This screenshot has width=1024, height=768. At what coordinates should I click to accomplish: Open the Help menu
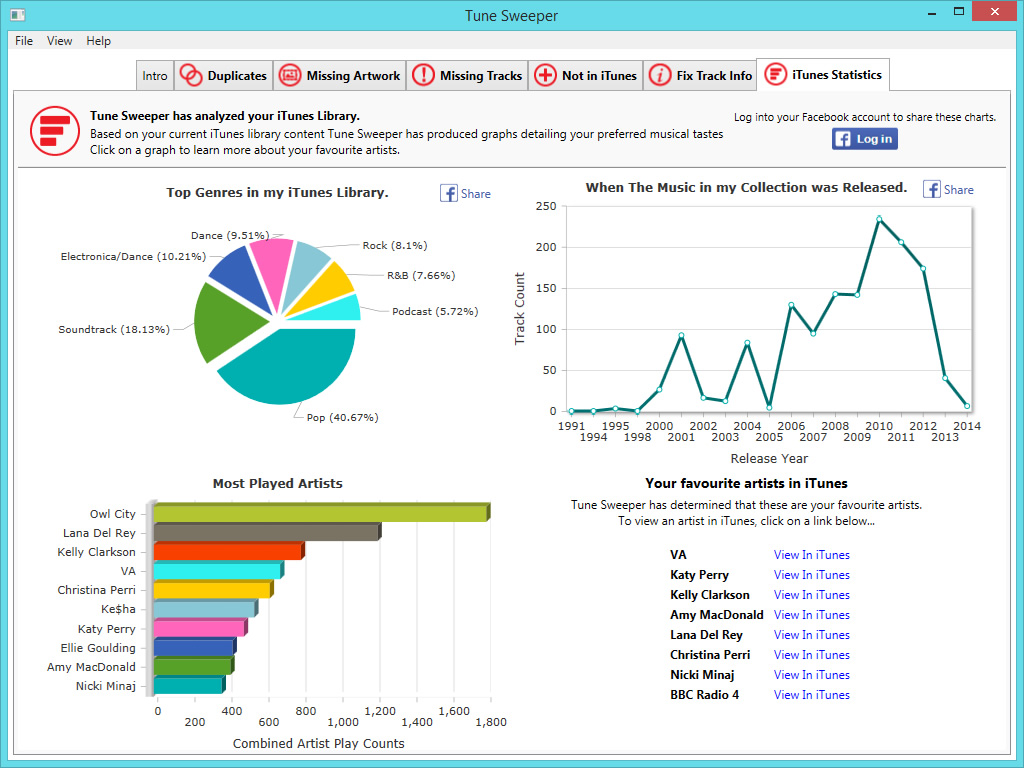(x=98, y=41)
